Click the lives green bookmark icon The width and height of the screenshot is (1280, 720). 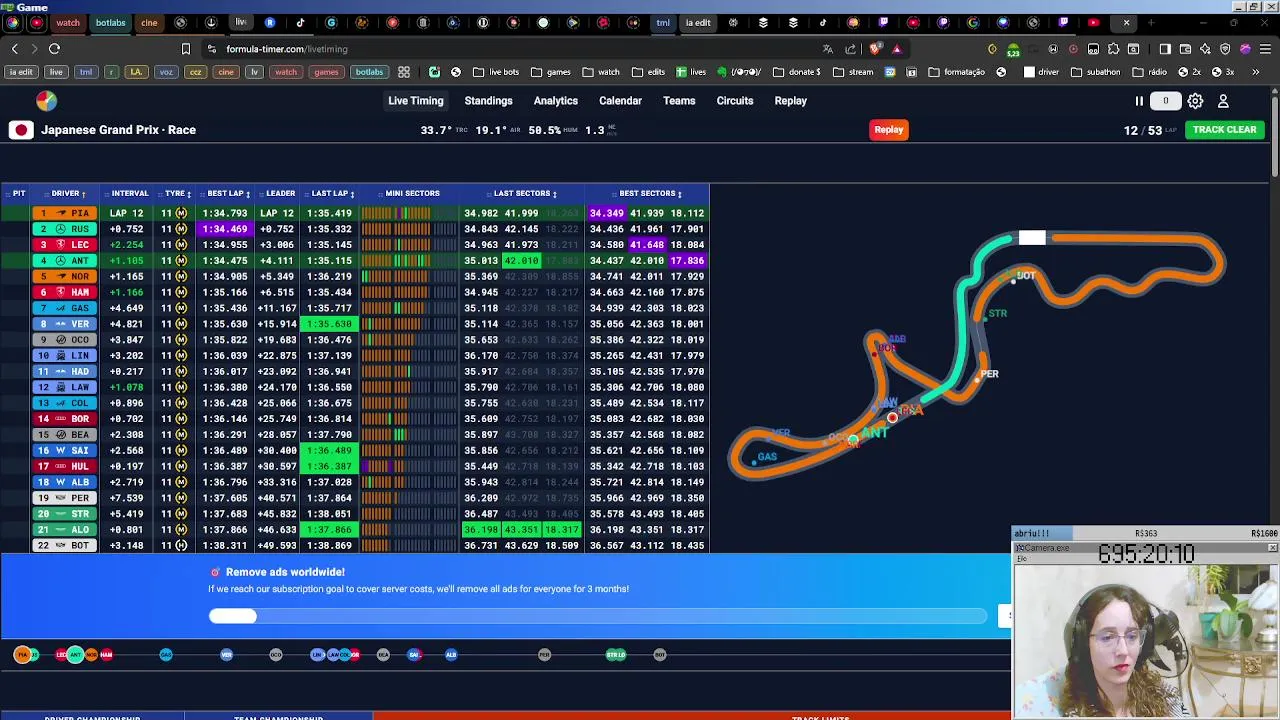pyautogui.click(x=690, y=72)
